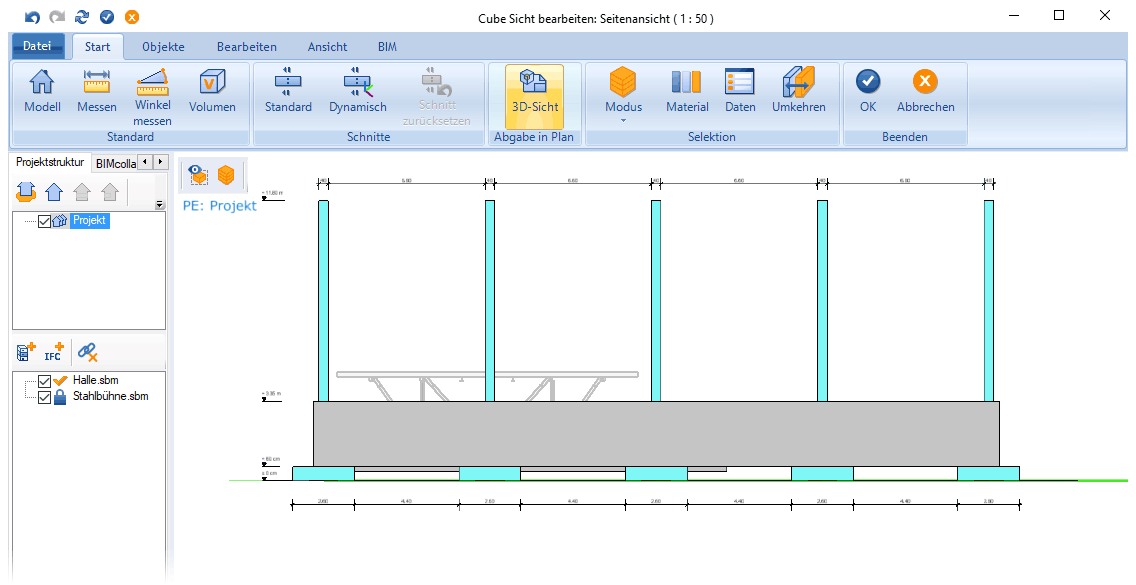Select the Projektstruktur panel tab

click(x=50, y=162)
